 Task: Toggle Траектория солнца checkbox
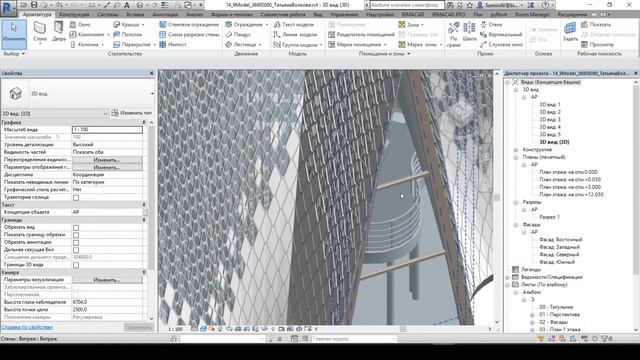[x=76, y=198]
